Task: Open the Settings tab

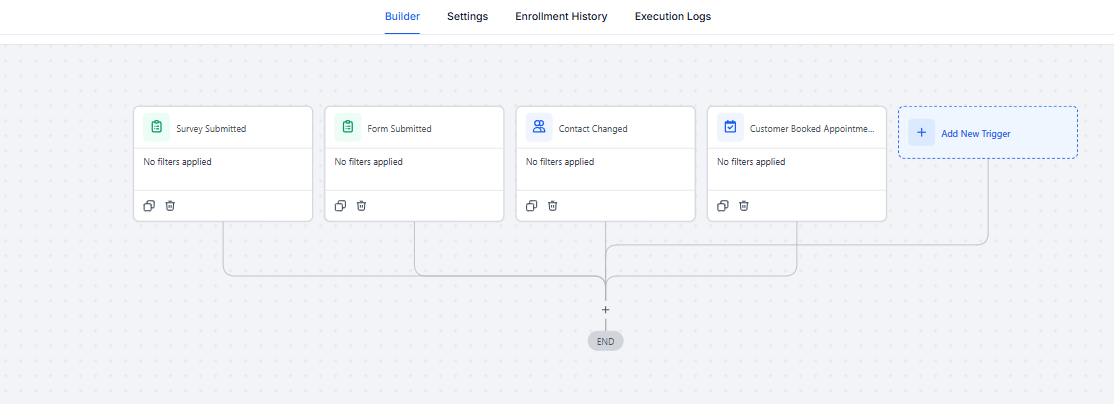Action: [x=467, y=16]
